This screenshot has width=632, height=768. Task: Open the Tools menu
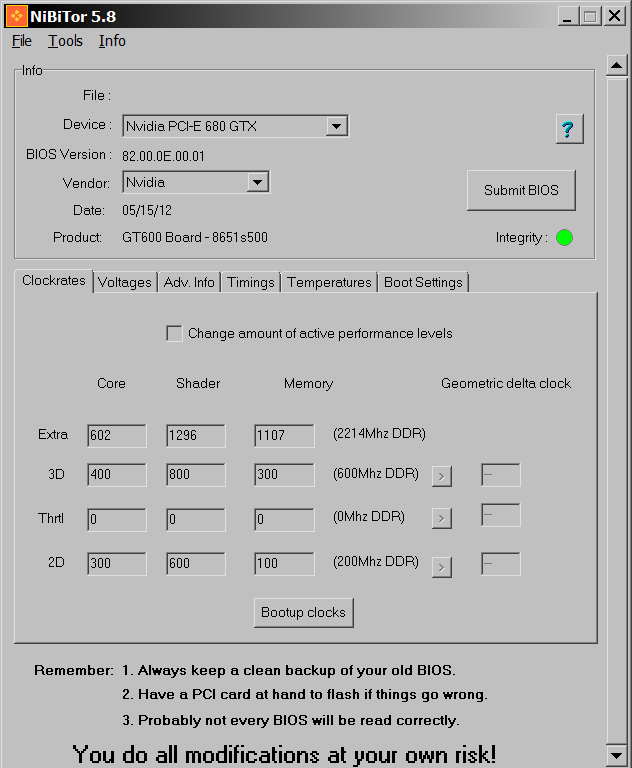(65, 41)
